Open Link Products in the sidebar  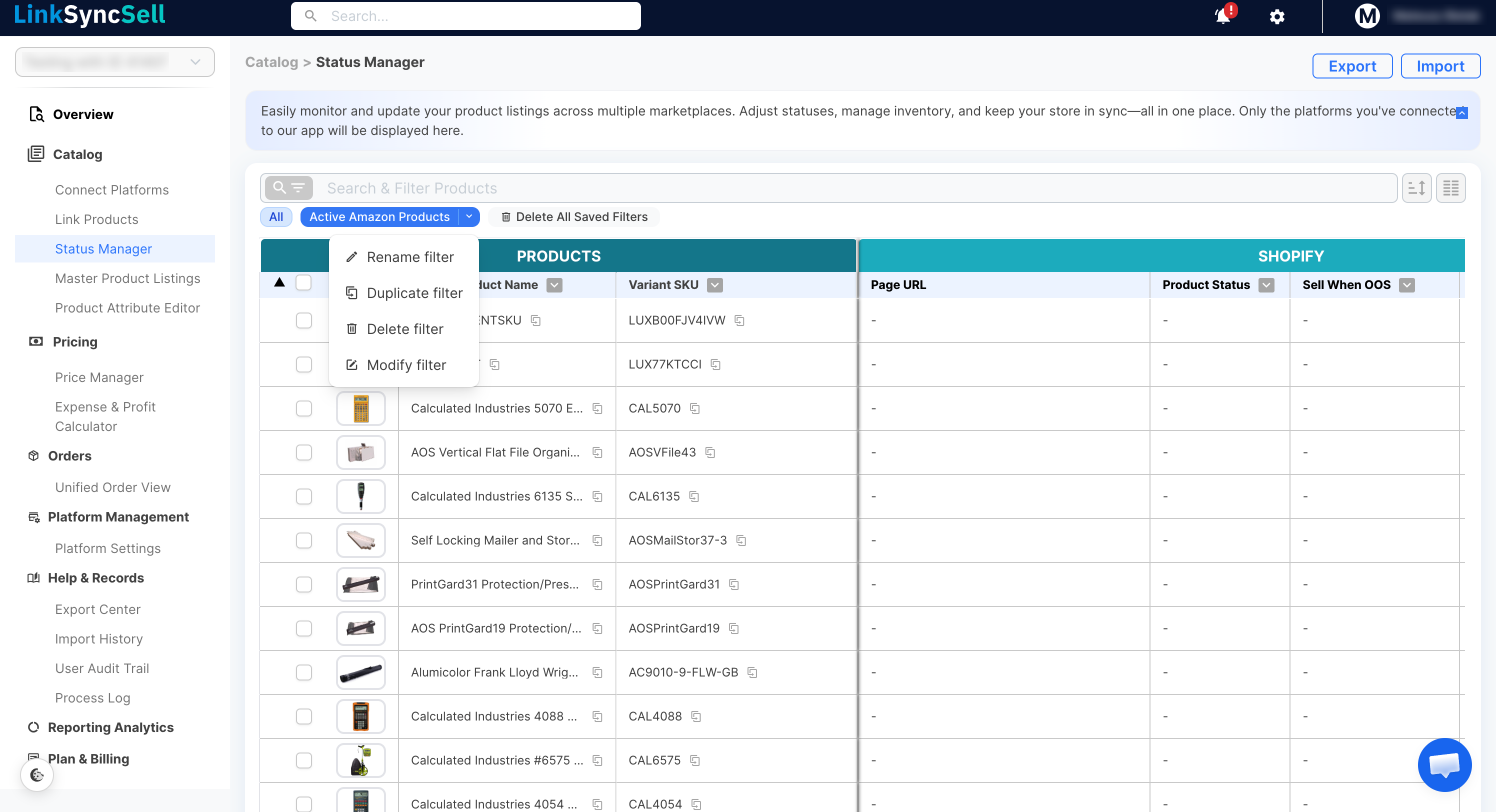97,219
